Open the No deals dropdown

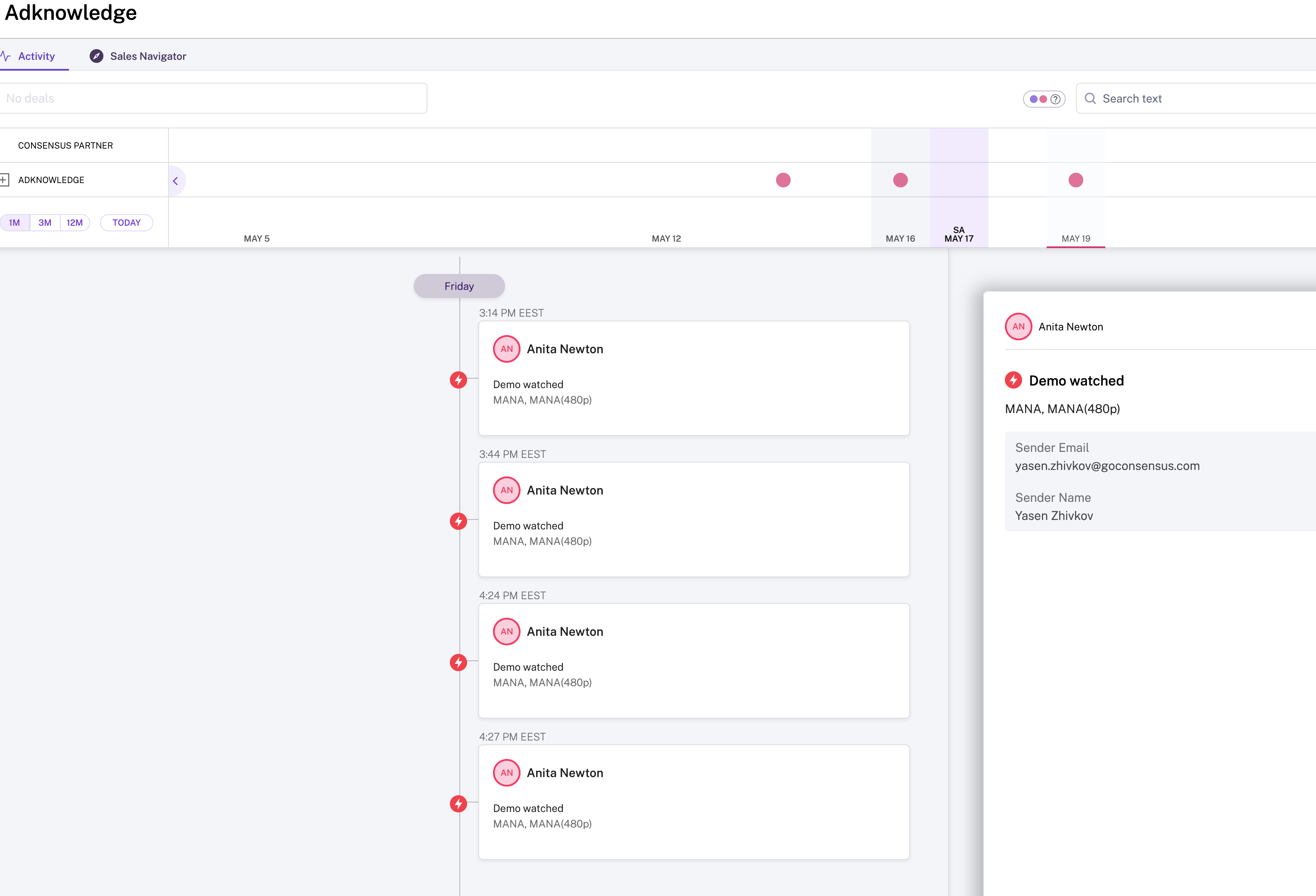coord(213,99)
